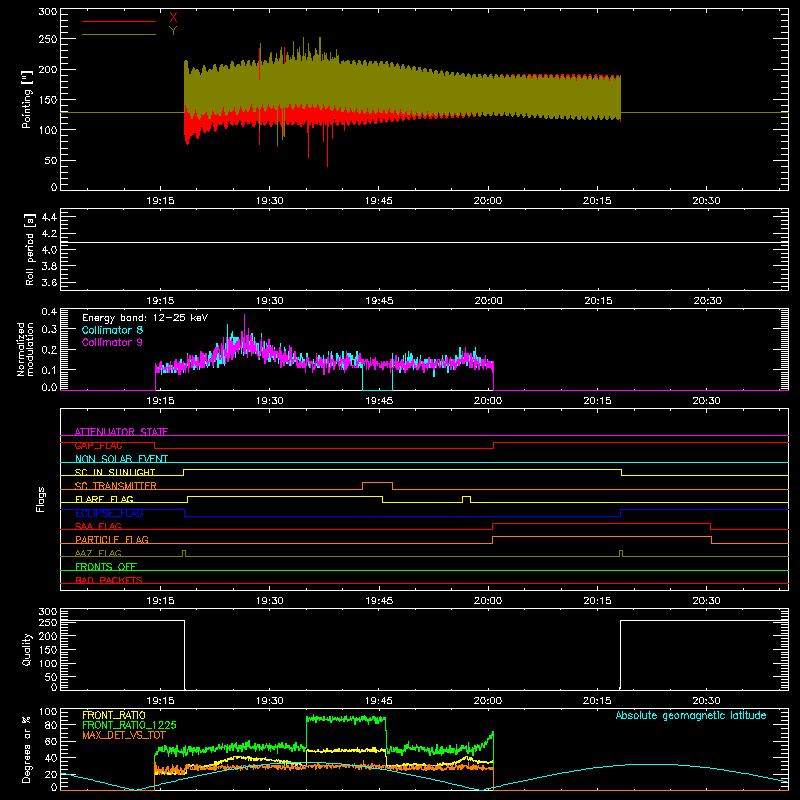This screenshot has height=800, width=800.
Task: Click the yellow FRONT_RATIO legend label
Action: pos(114,715)
